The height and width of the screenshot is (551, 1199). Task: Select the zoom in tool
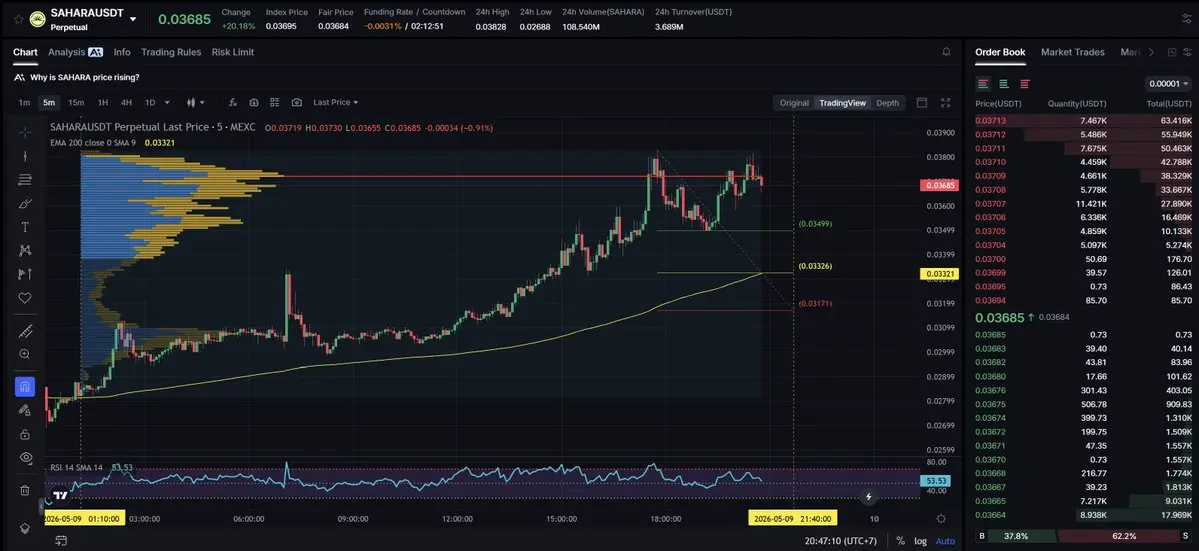coord(25,354)
